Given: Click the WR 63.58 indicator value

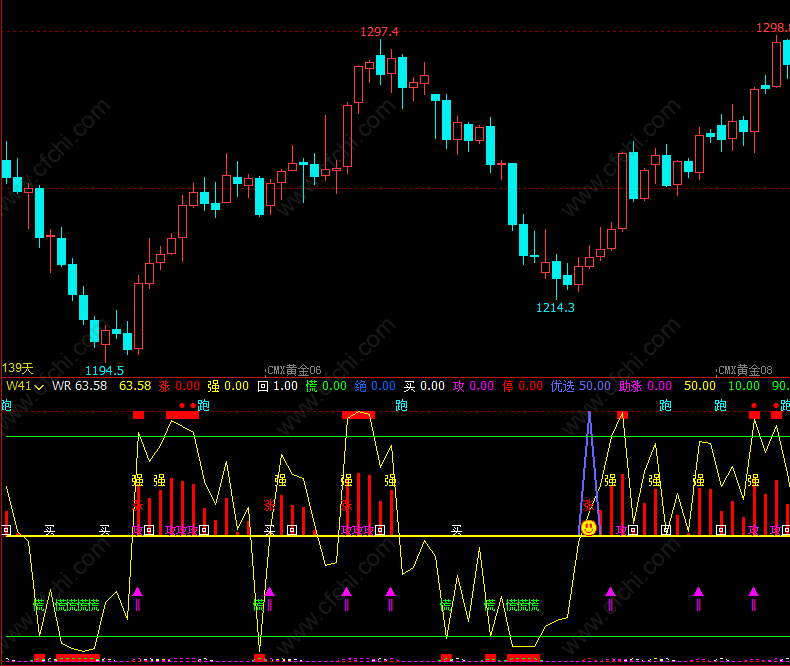Looking at the screenshot, I should pyautogui.click(x=80, y=386).
